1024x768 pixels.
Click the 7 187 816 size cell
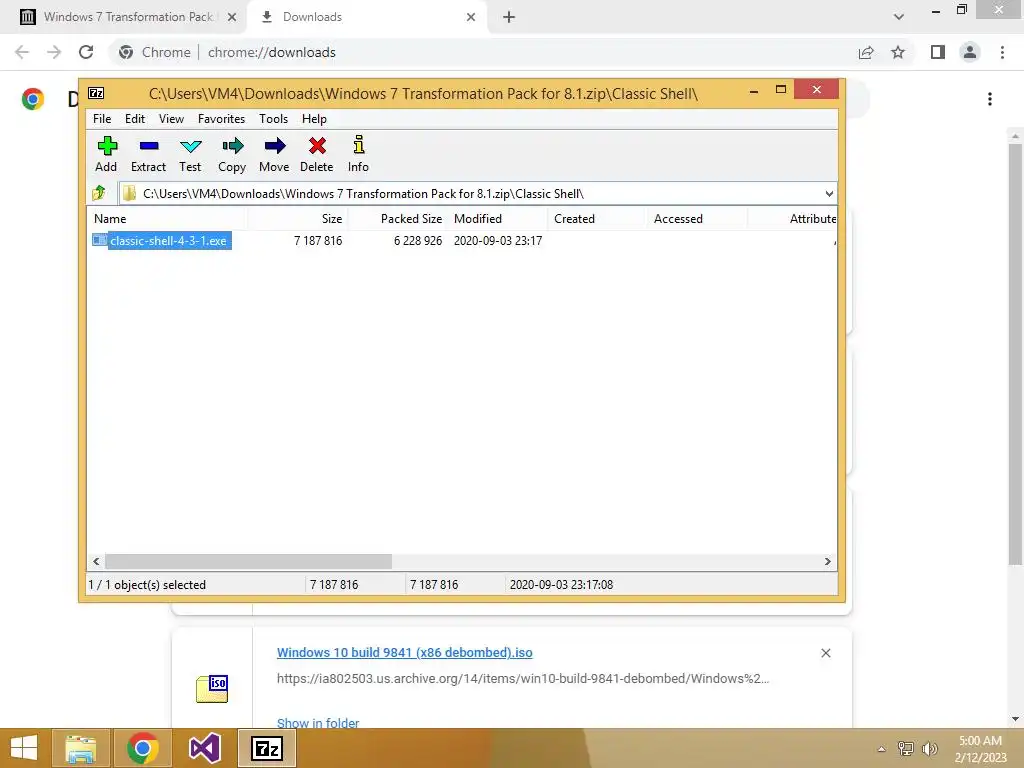(318, 240)
